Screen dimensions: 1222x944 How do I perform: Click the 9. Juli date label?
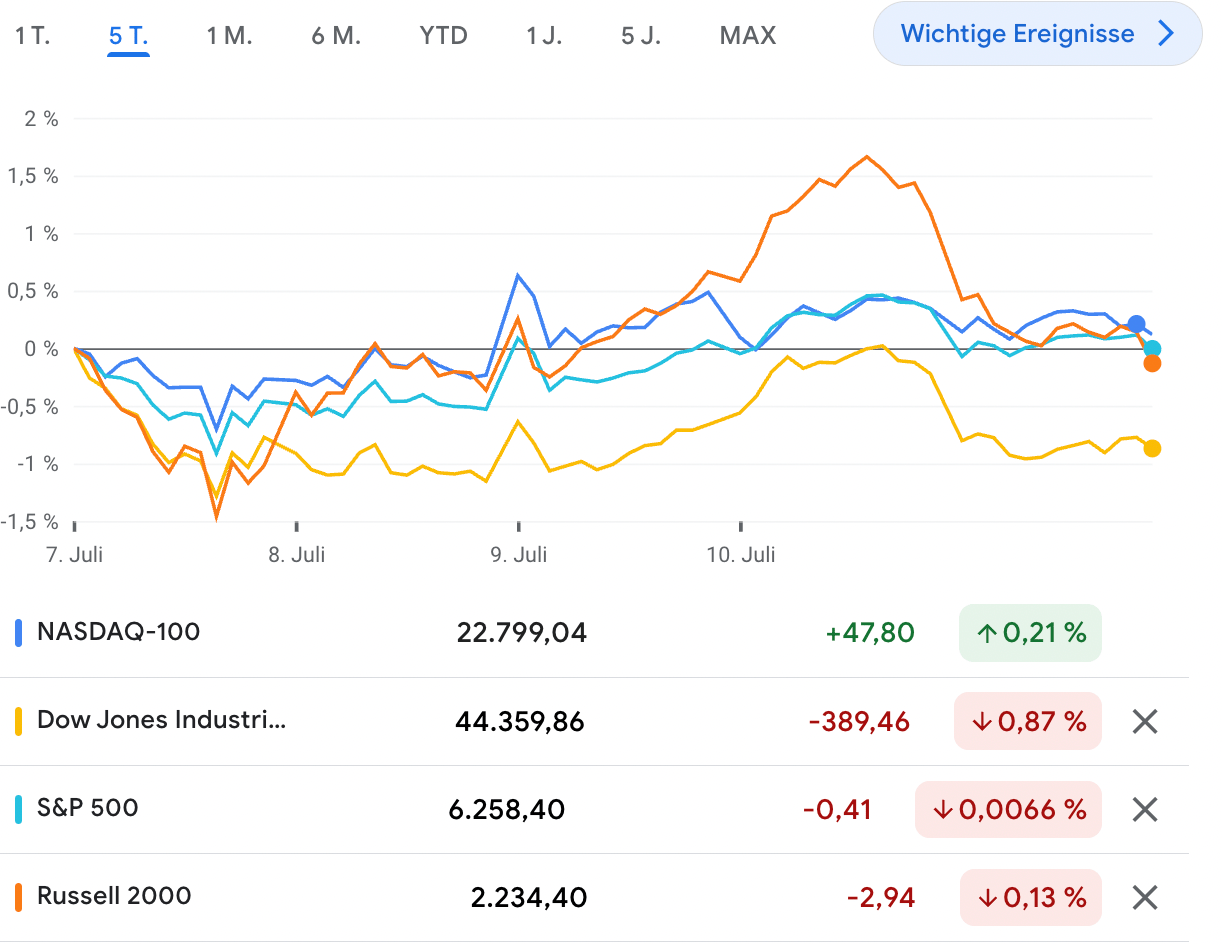tap(518, 555)
